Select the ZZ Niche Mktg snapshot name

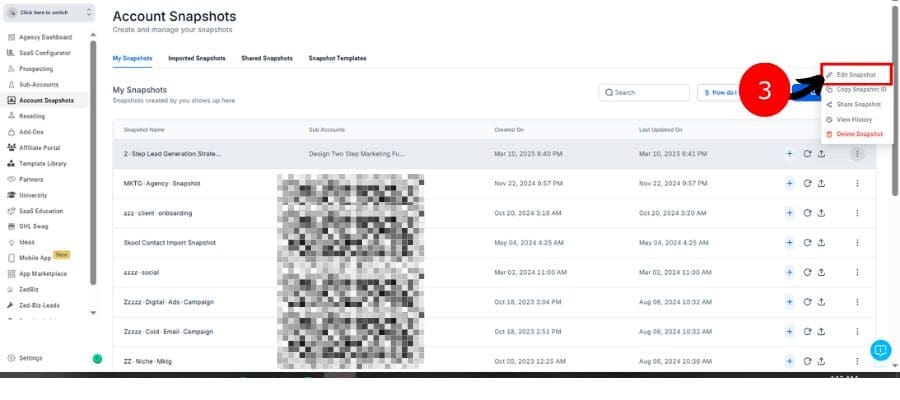pos(148,362)
